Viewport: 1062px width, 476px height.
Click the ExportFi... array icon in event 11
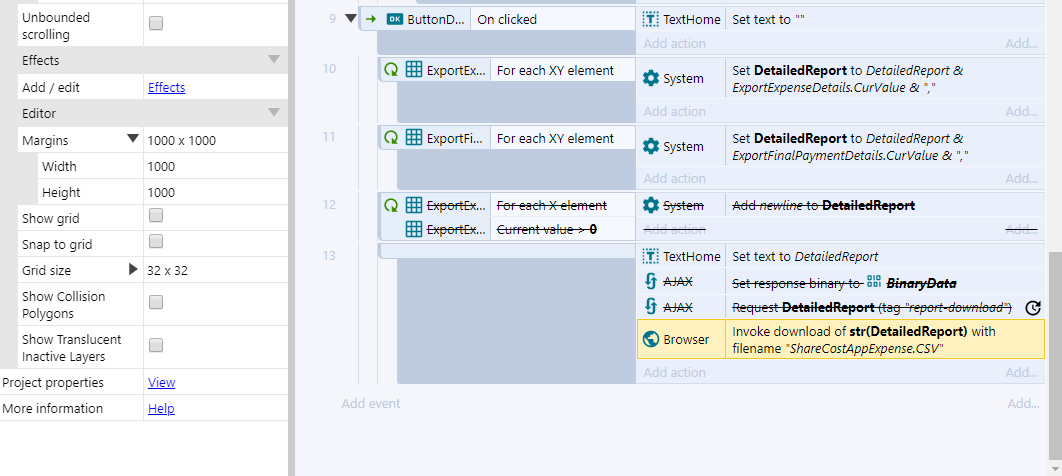pyautogui.click(x=413, y=138)
